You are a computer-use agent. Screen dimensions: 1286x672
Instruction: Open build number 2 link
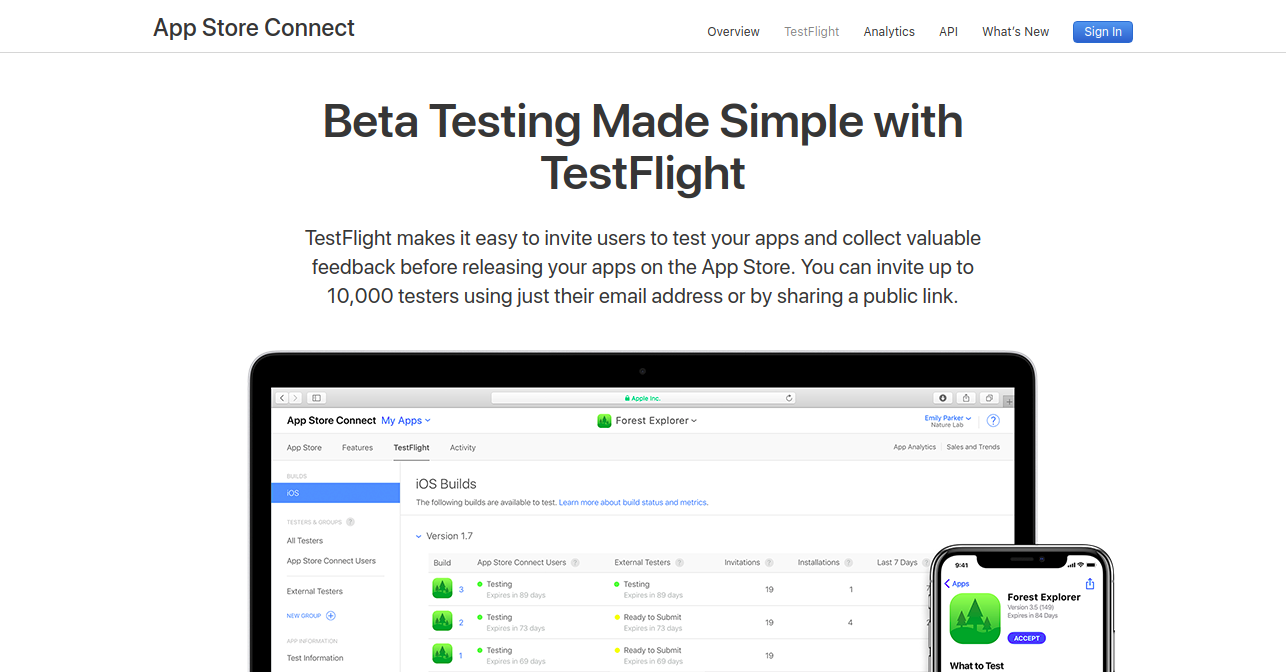[x=461, y=622]
